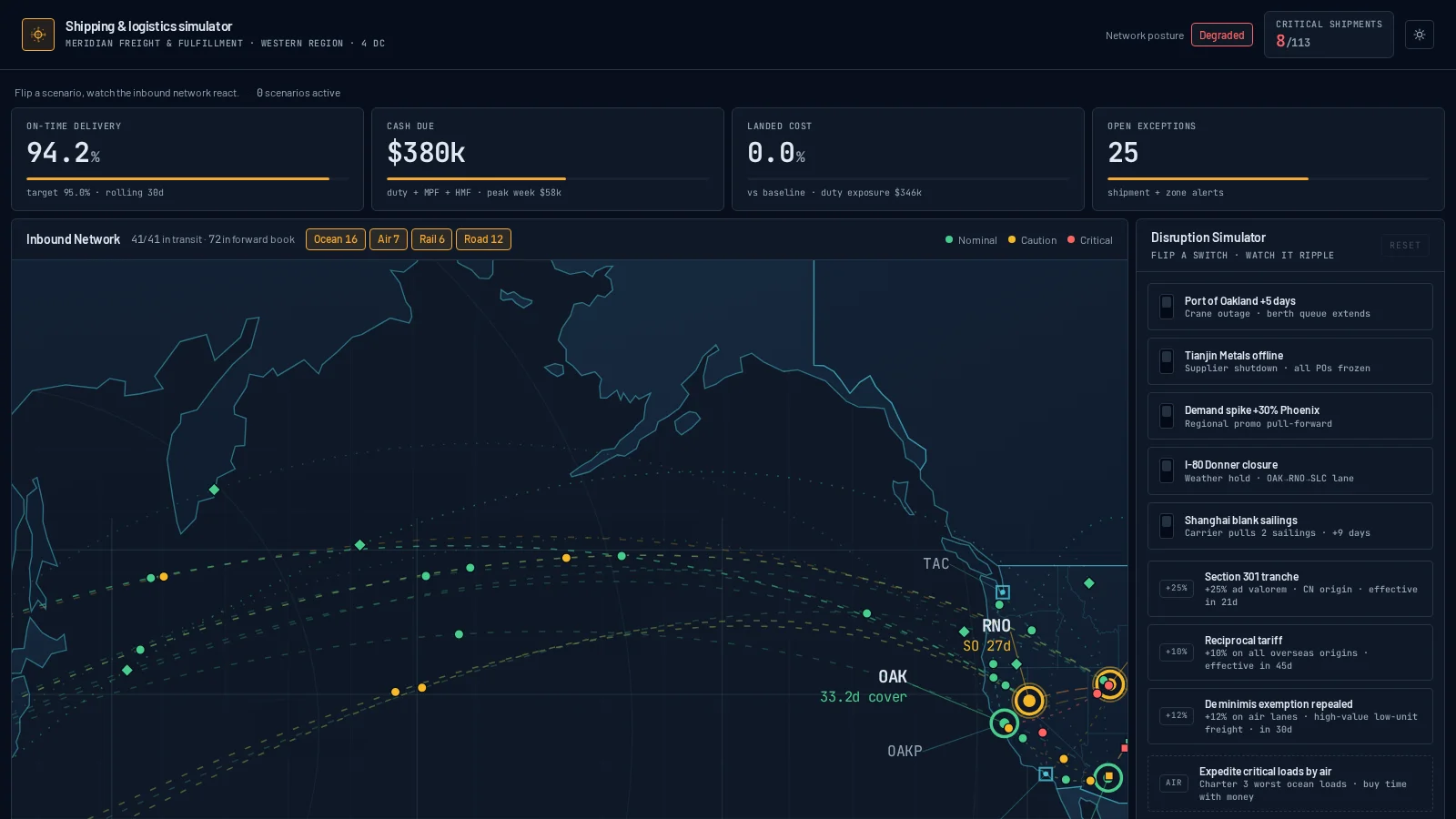
Task: Click the yellow Caution legend dot
Action: (1012, 240)
